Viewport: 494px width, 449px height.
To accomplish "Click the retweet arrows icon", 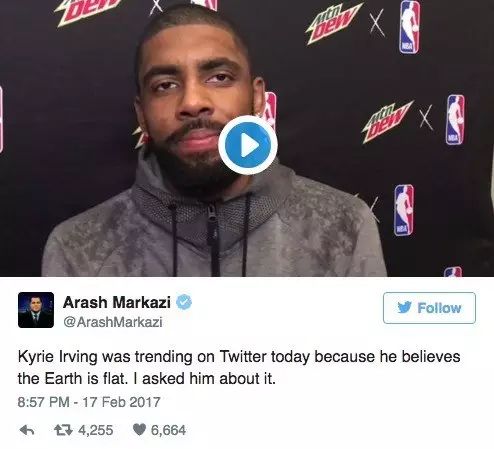I will point(63,430).
